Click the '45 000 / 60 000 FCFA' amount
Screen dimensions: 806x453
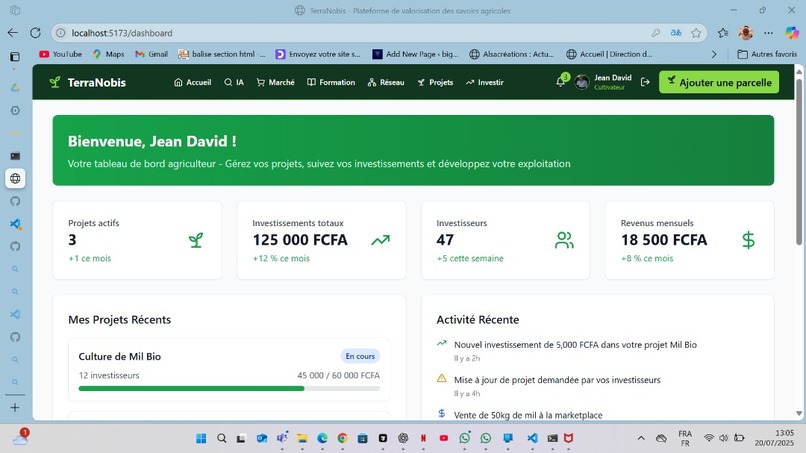338,375
